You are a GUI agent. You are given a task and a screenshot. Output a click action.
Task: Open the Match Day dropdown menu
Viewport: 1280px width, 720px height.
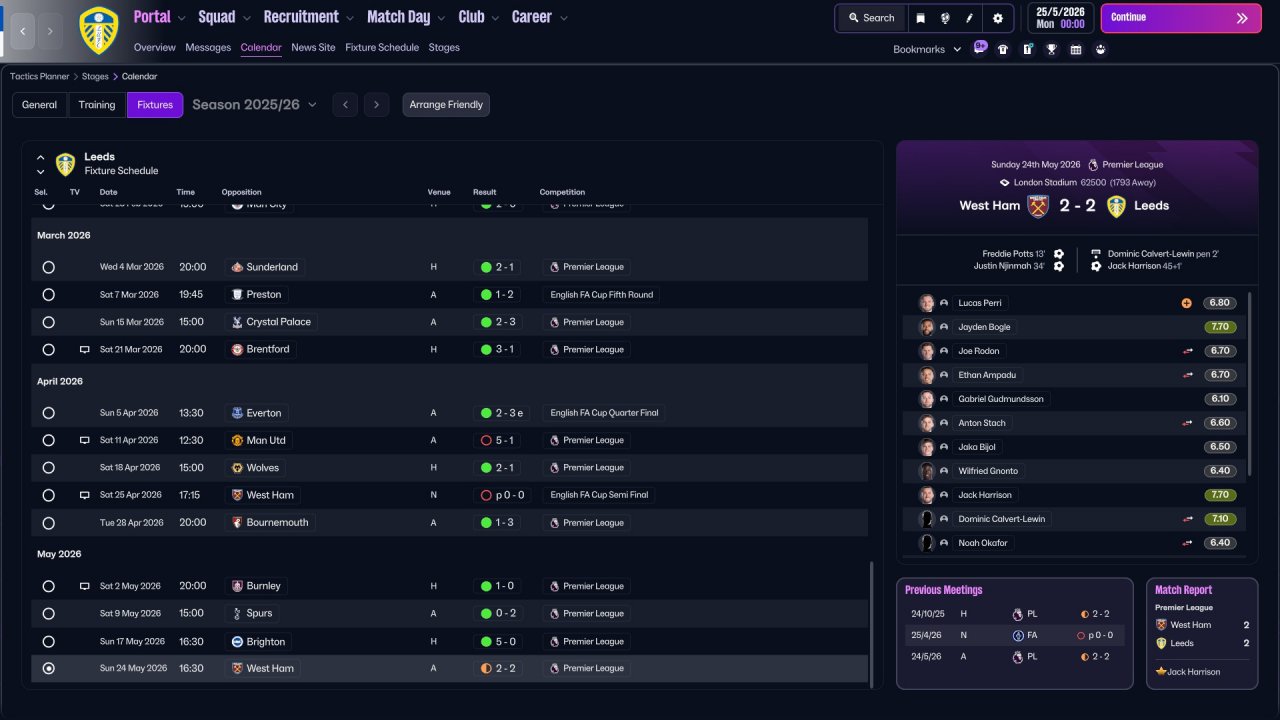click(x=406, y=17)
